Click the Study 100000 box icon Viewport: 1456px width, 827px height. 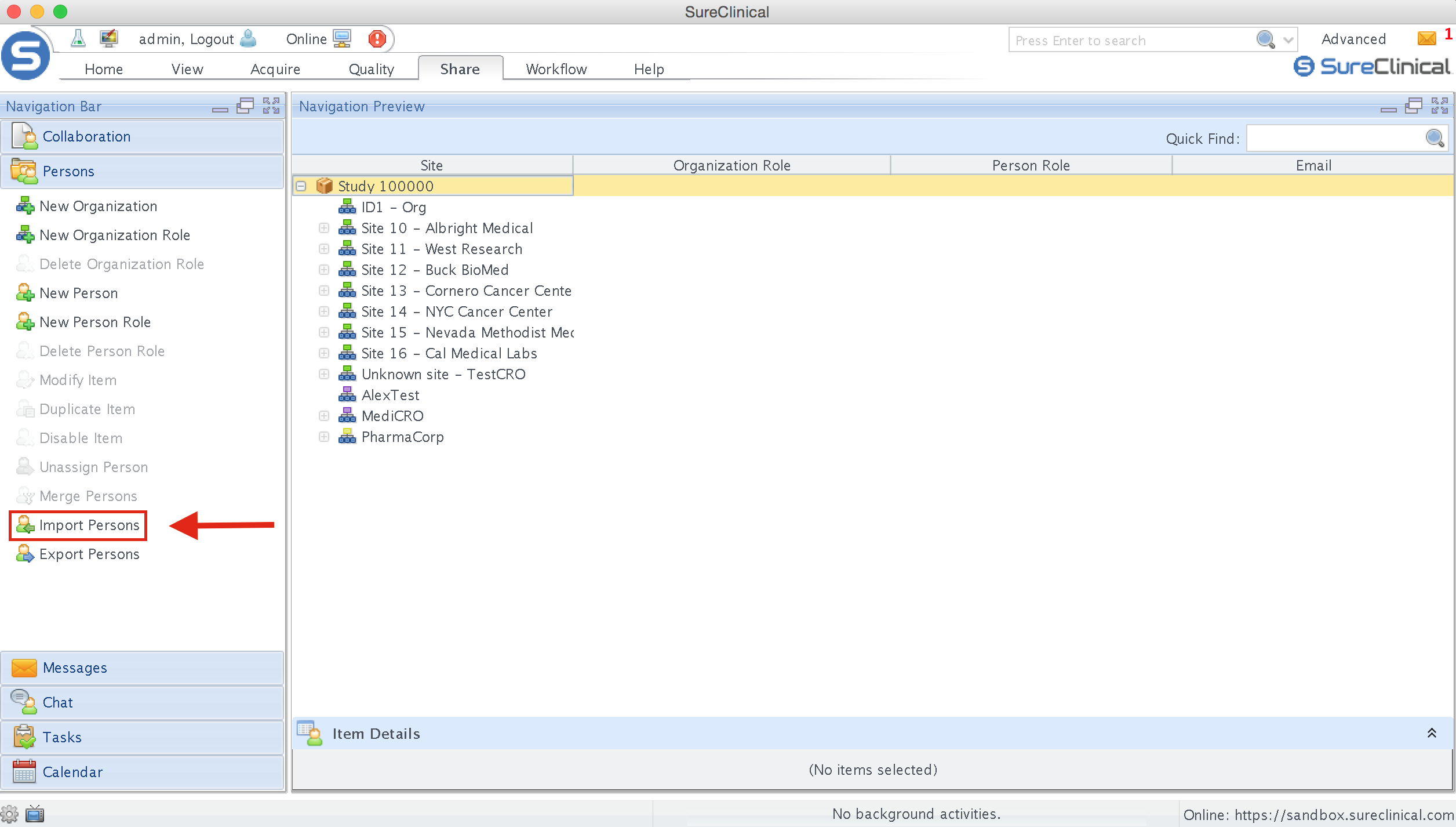pos(324,186)
